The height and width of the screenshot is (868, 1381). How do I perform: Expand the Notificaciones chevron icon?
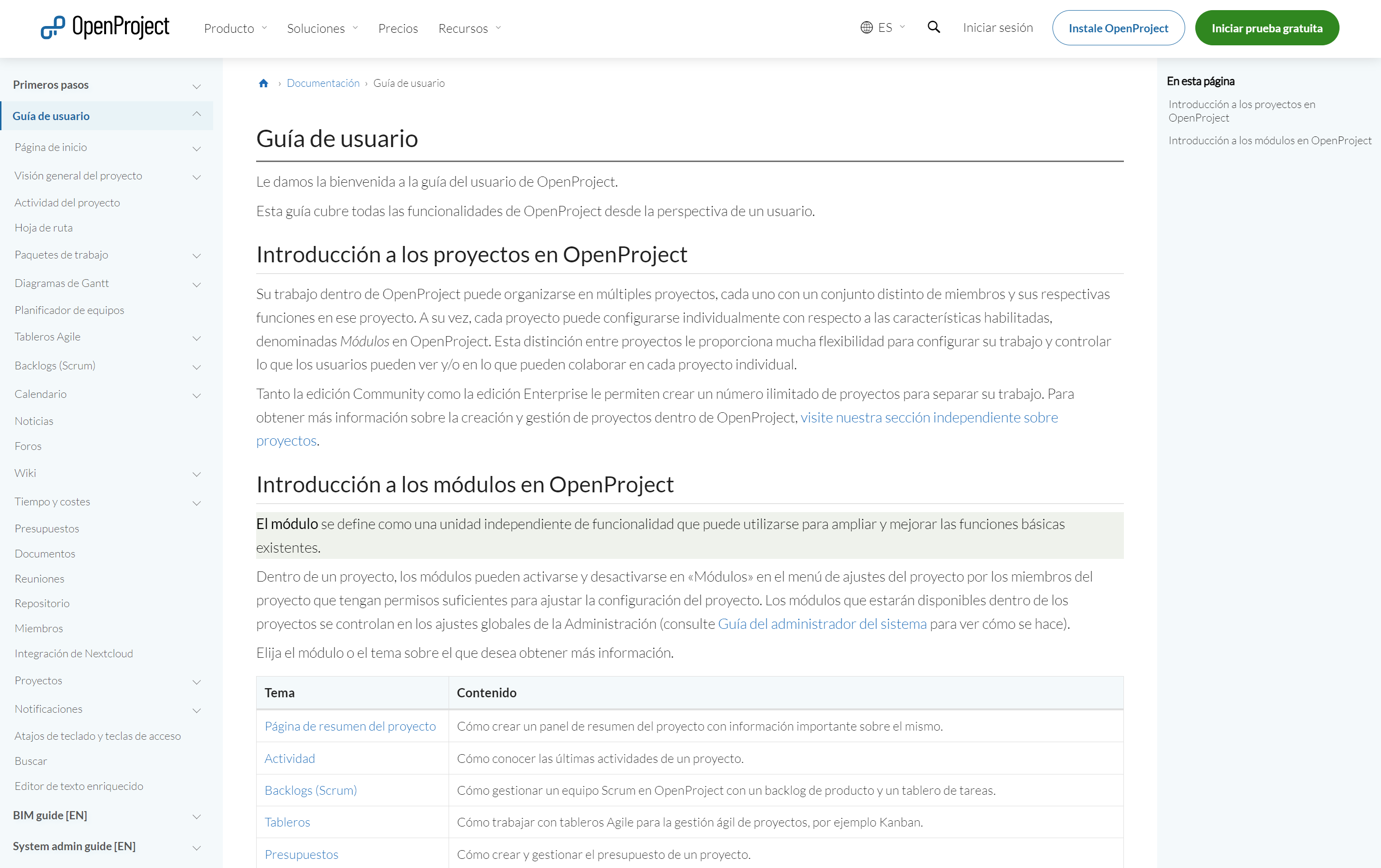pos(197,710)
